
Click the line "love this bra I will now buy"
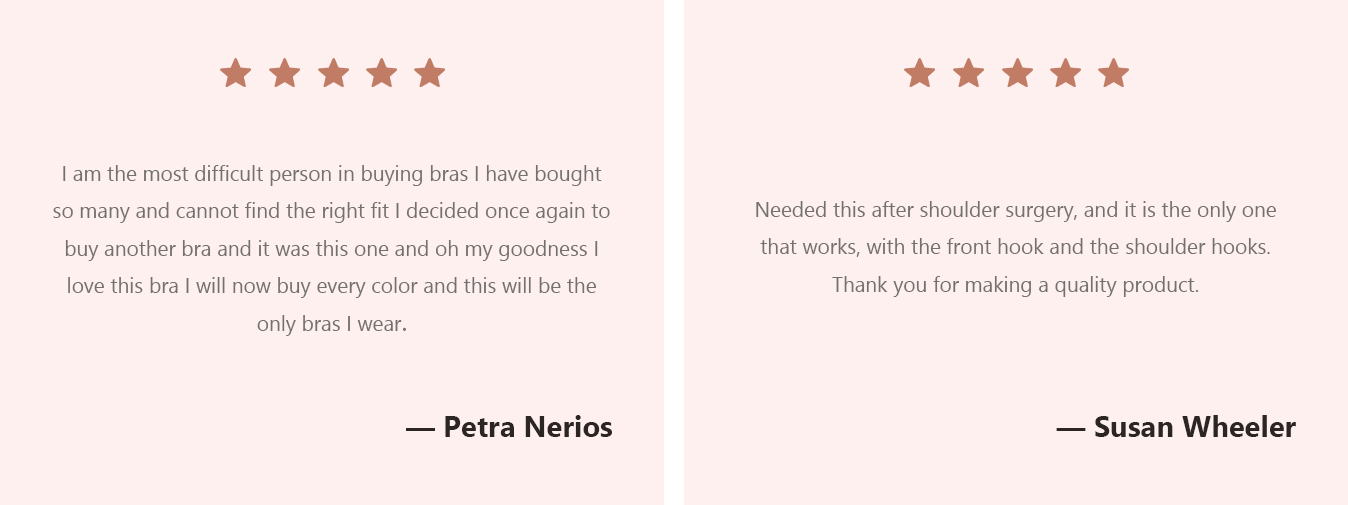(x=331, y=286)
